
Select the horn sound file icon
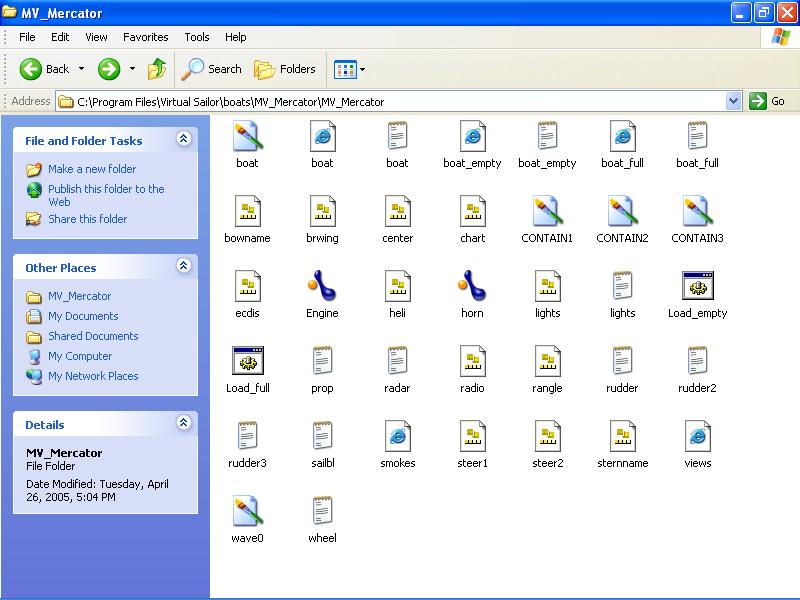point(472,286)
